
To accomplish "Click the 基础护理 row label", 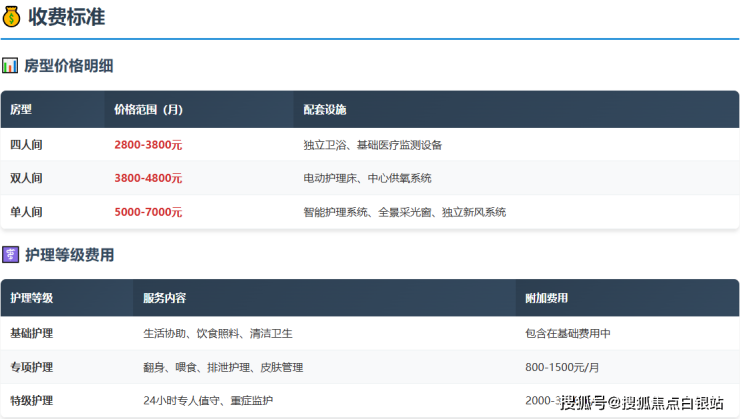I will (x=31, y=333).
